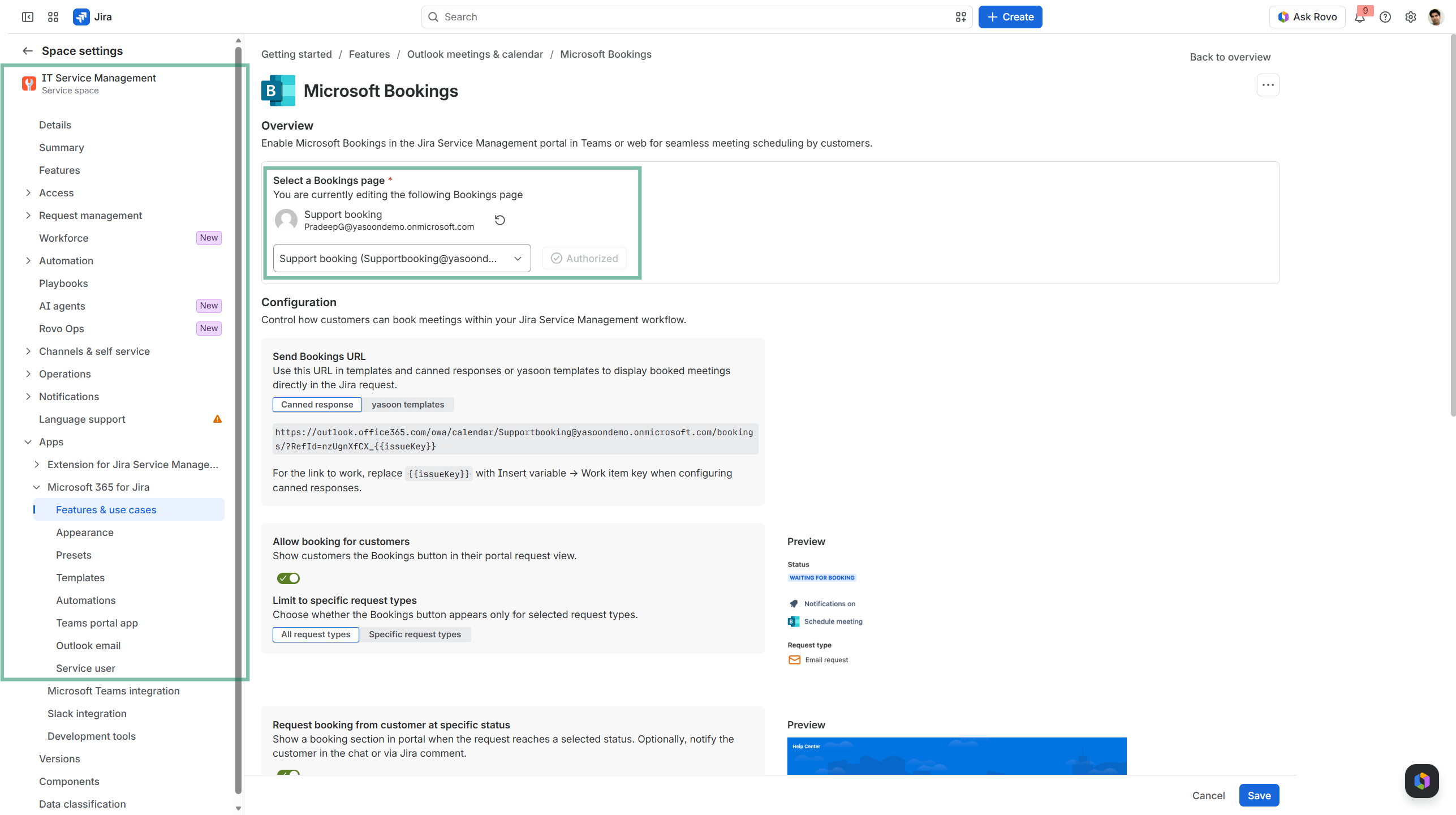
Task: Select yasoon templates option
Action: pyautogui.click(x=408, y=405)
